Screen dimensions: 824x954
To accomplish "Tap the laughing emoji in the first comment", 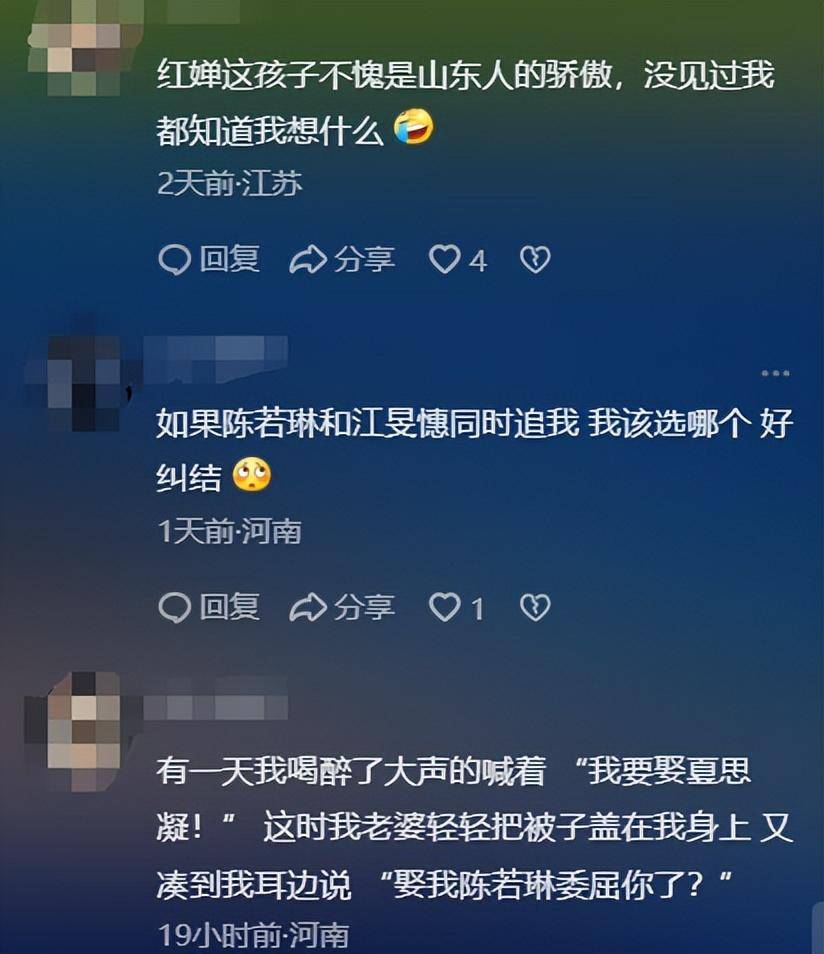I will click(x=414, y=127).
